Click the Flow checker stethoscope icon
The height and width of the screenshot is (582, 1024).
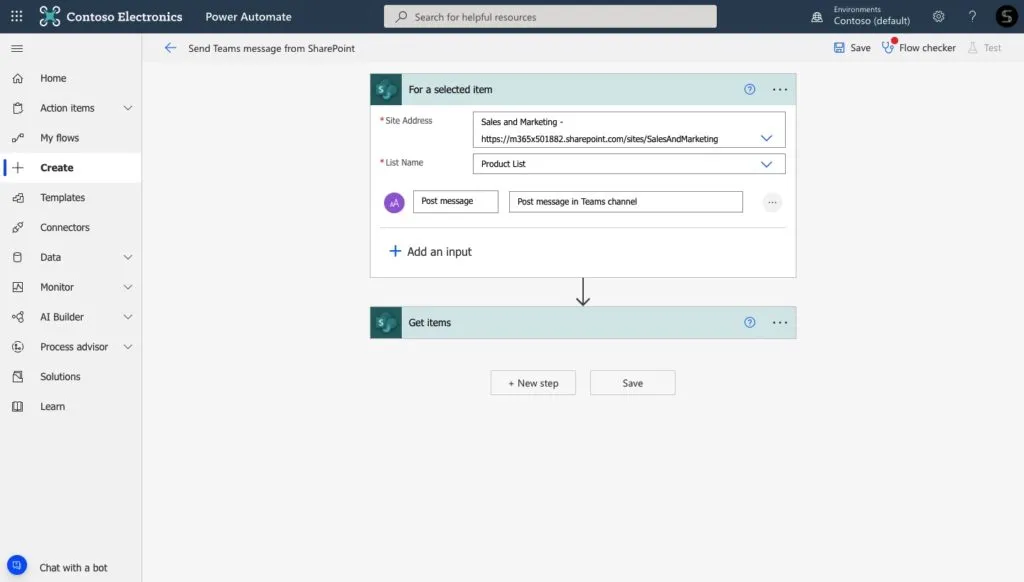[x=888, y=47]
